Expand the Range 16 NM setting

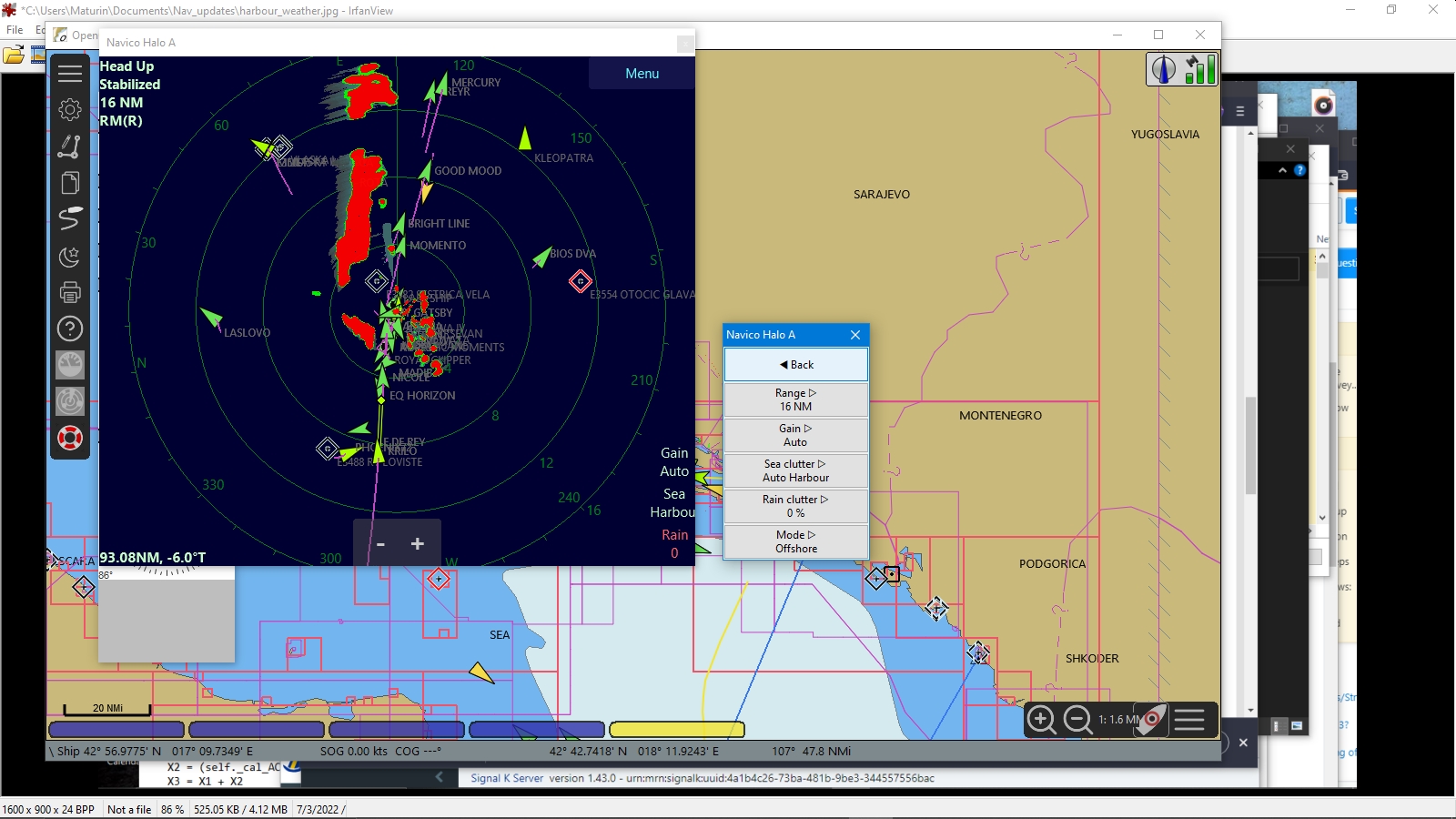pos(796,399)
